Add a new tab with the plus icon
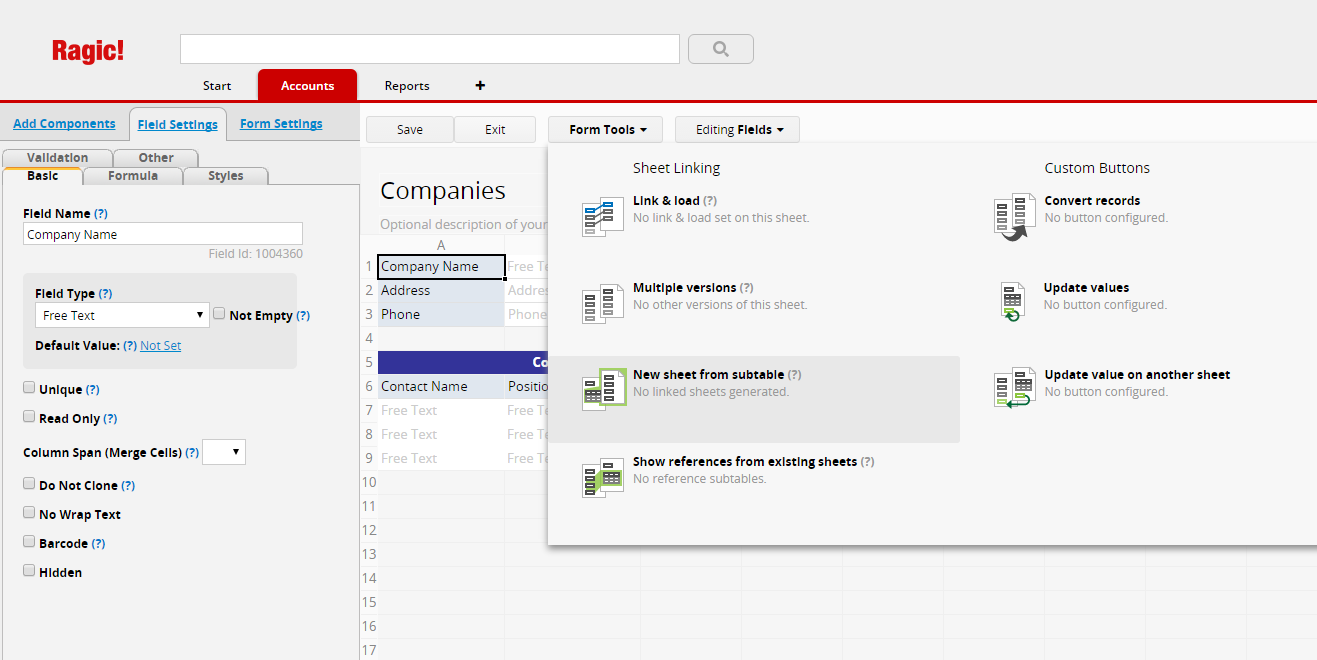The width and height of the screenshot is (1317, 660). click(480, 86)
